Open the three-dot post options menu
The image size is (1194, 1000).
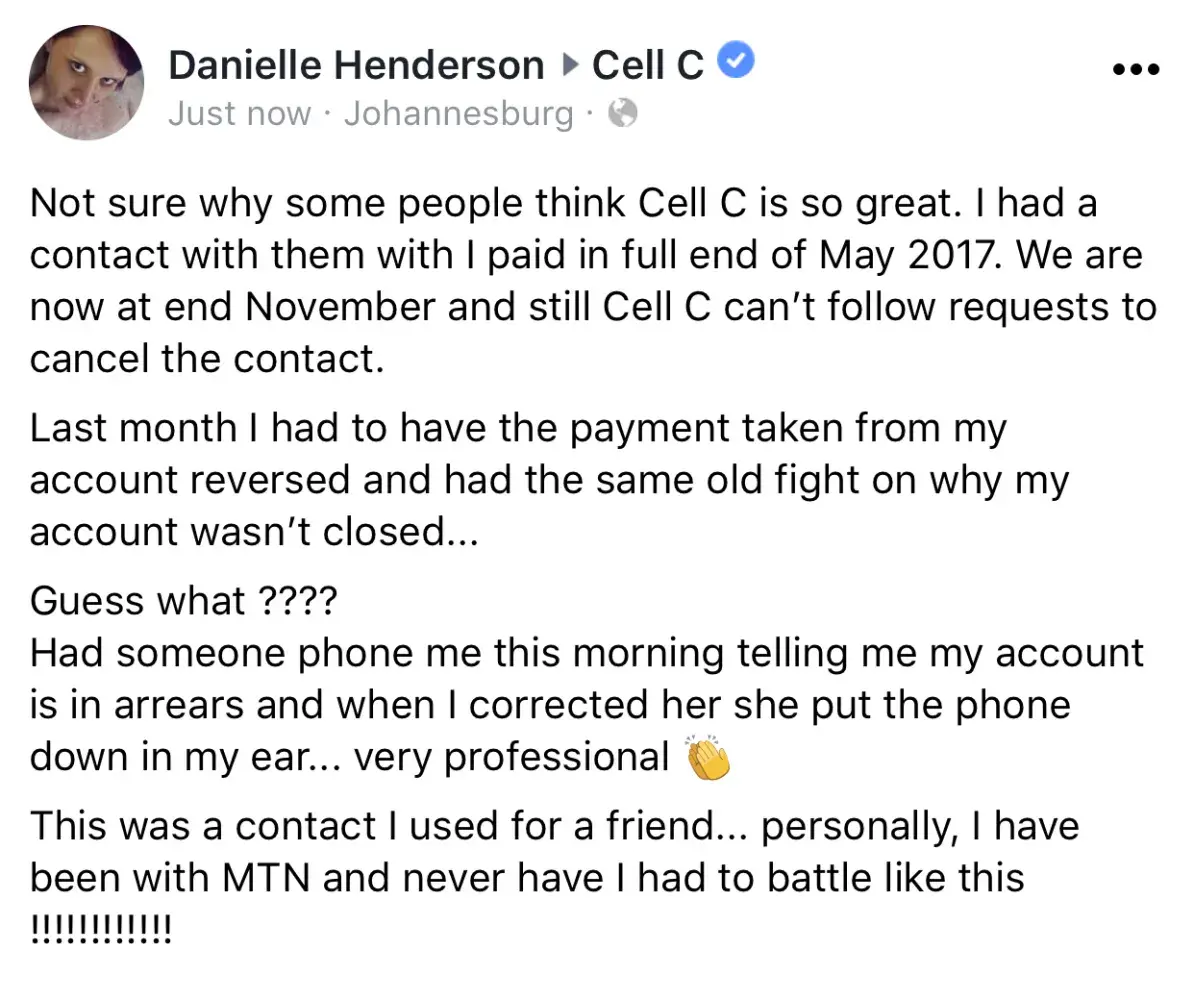(x=1135, y=70)
